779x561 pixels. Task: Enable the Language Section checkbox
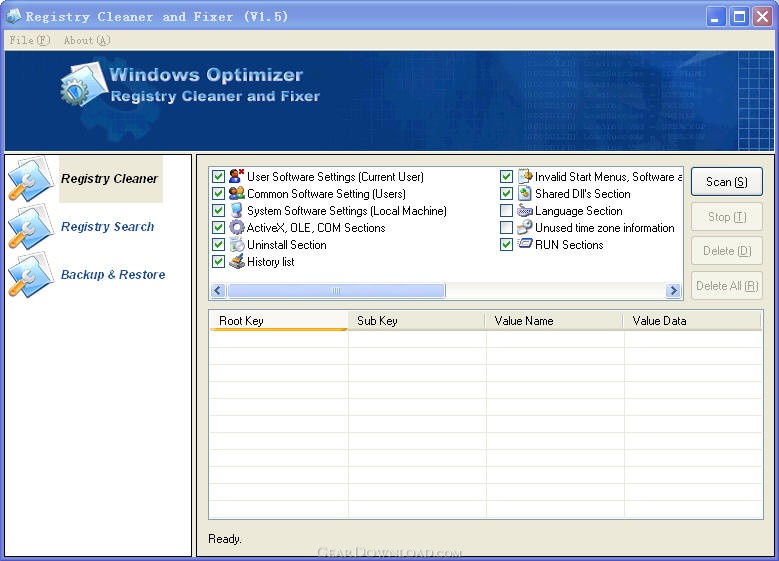pos(506,211)
